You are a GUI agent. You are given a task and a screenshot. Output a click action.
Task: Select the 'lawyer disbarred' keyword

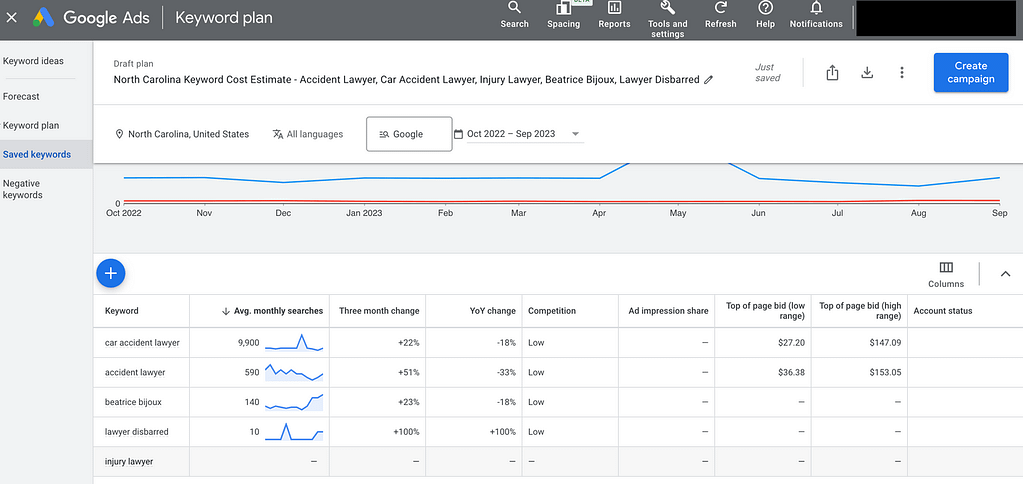coord(136,432)
